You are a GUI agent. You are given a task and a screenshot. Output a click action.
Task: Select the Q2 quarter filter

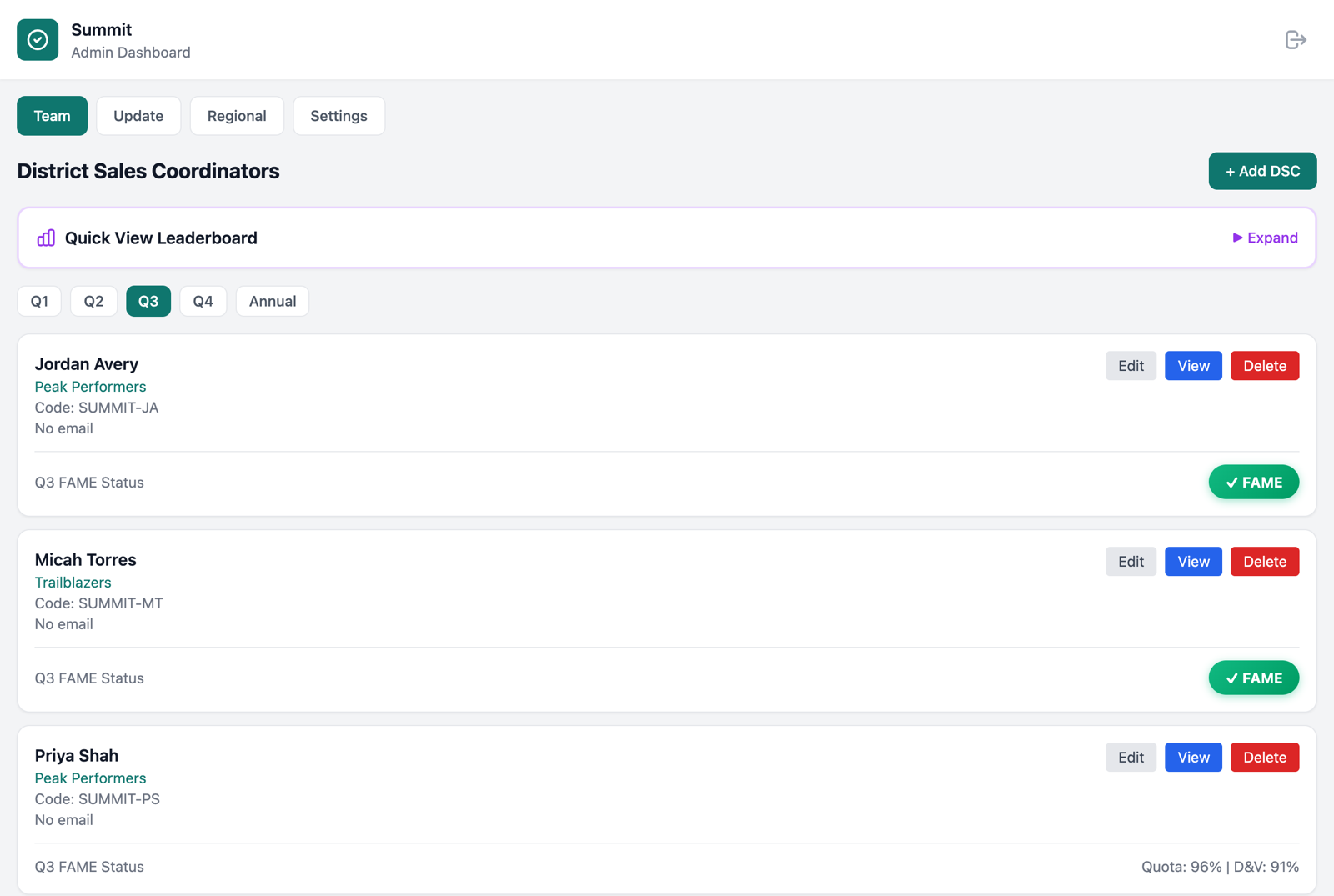tap(93, 301)
